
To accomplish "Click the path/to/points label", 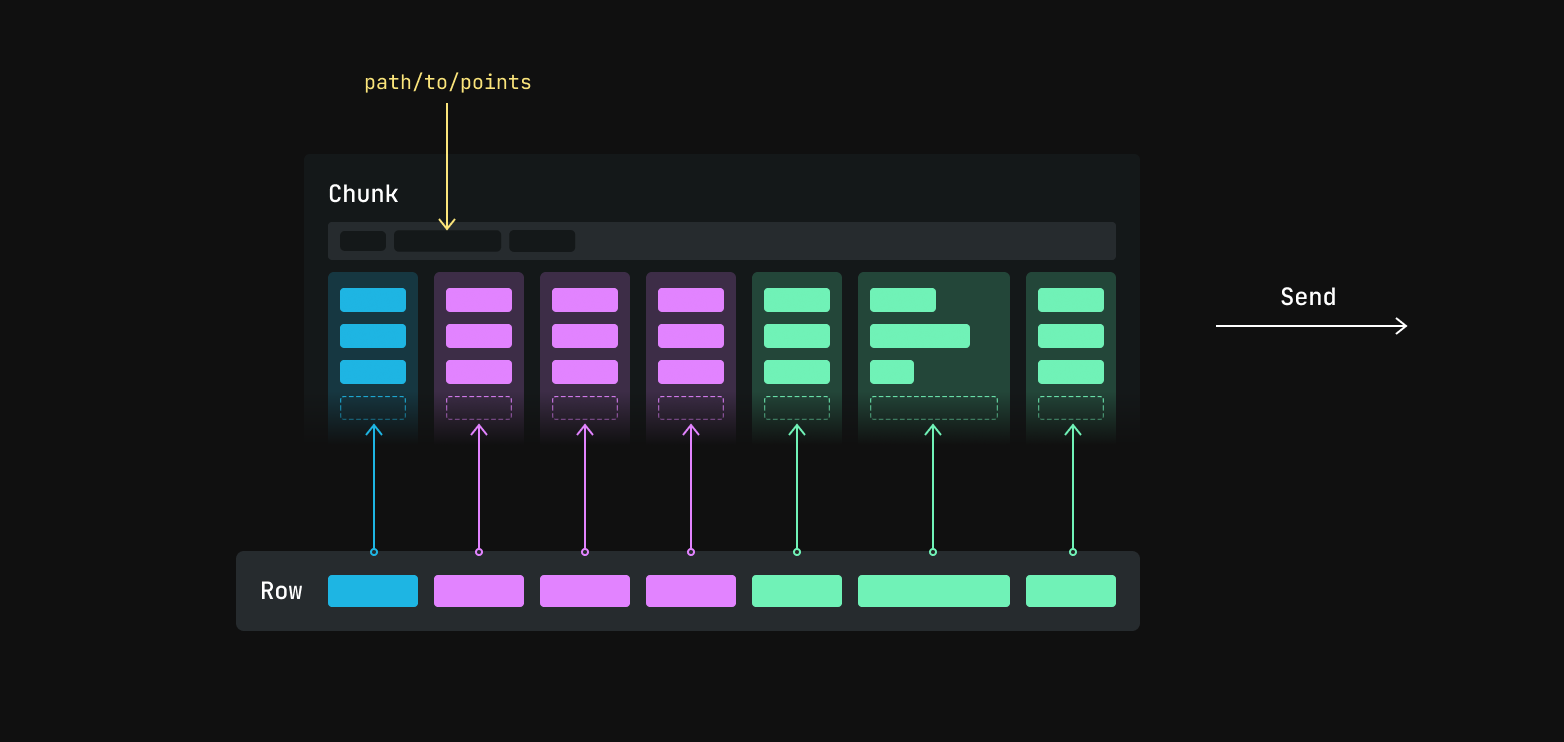I will [448, 82].
